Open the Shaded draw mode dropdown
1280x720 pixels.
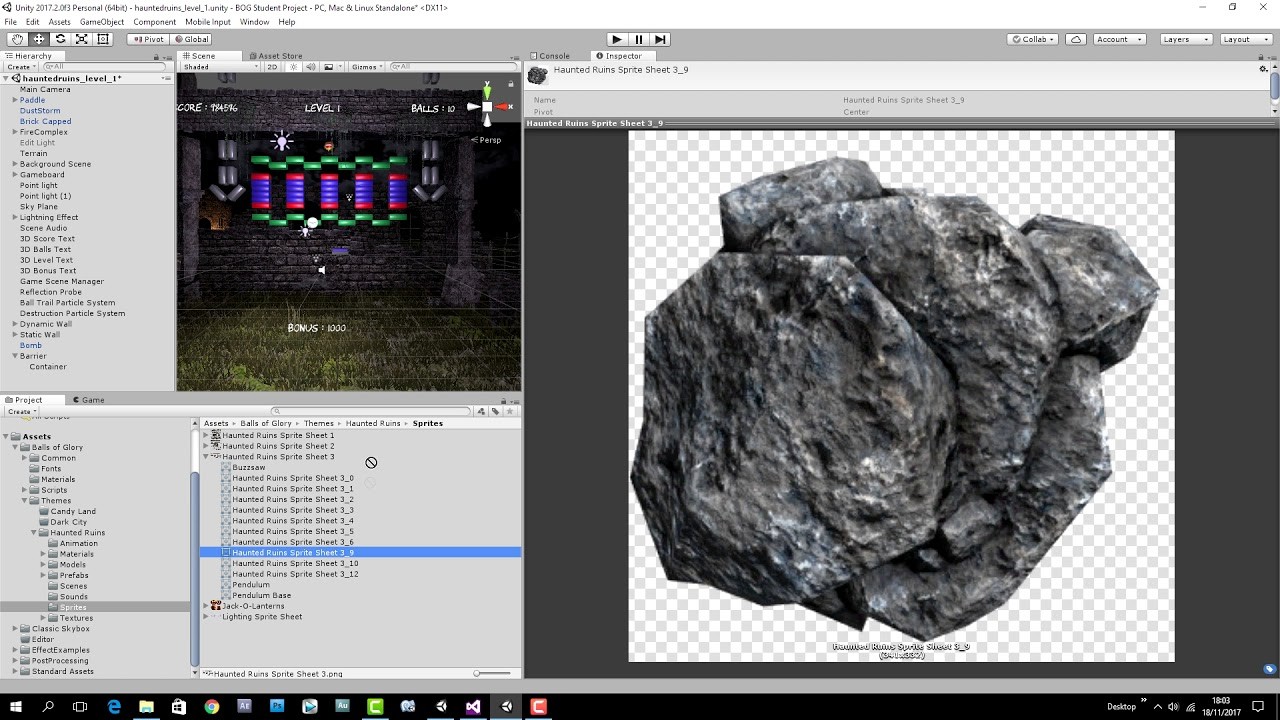point(220,67)
